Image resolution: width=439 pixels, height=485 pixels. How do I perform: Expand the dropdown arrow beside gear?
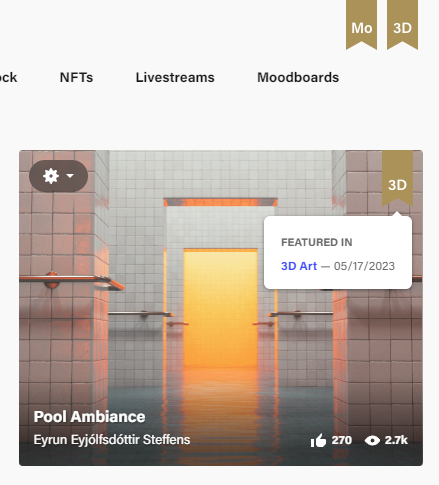tap(70, 176)
